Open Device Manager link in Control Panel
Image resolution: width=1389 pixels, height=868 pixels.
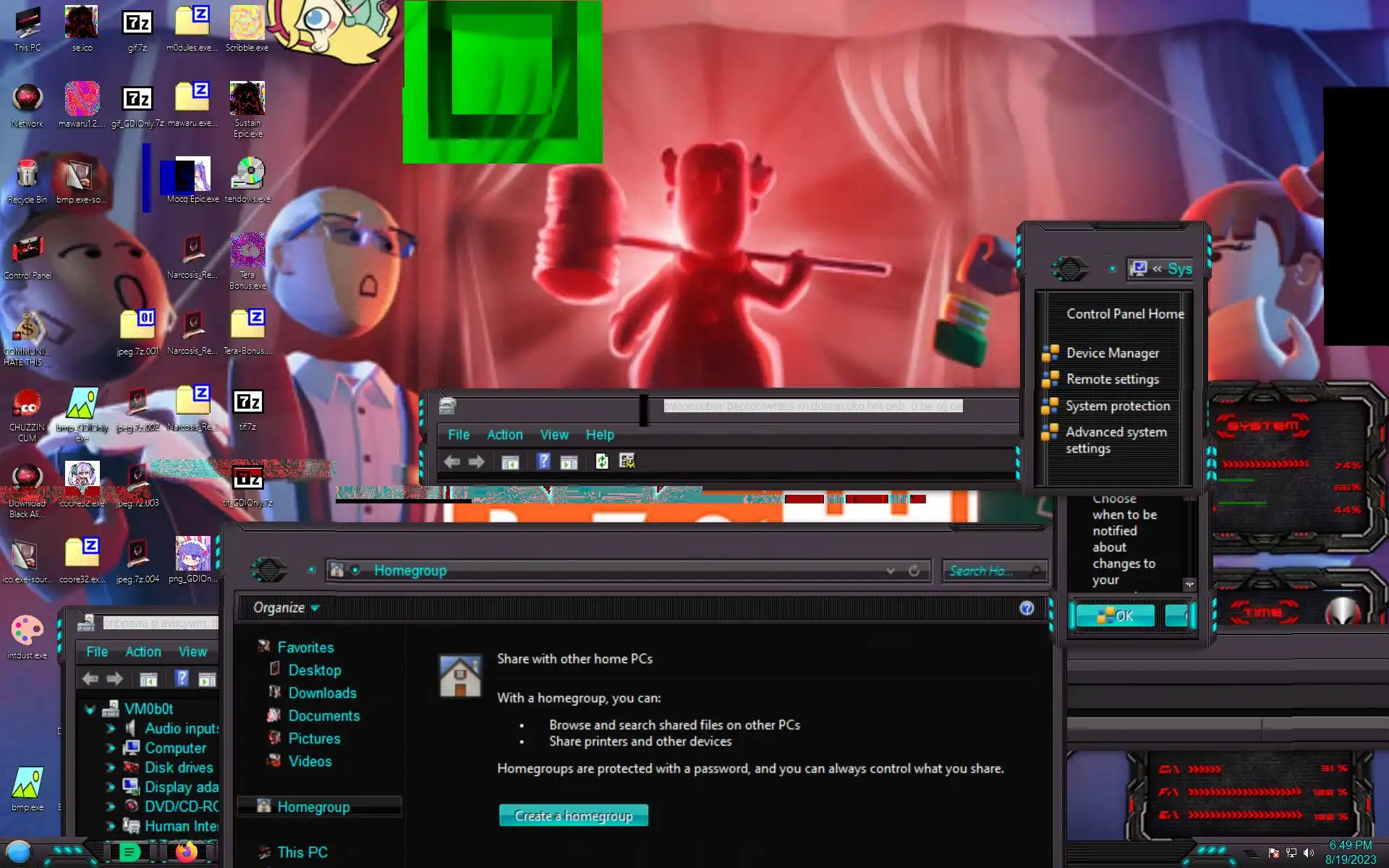[x=1112, y=353]
